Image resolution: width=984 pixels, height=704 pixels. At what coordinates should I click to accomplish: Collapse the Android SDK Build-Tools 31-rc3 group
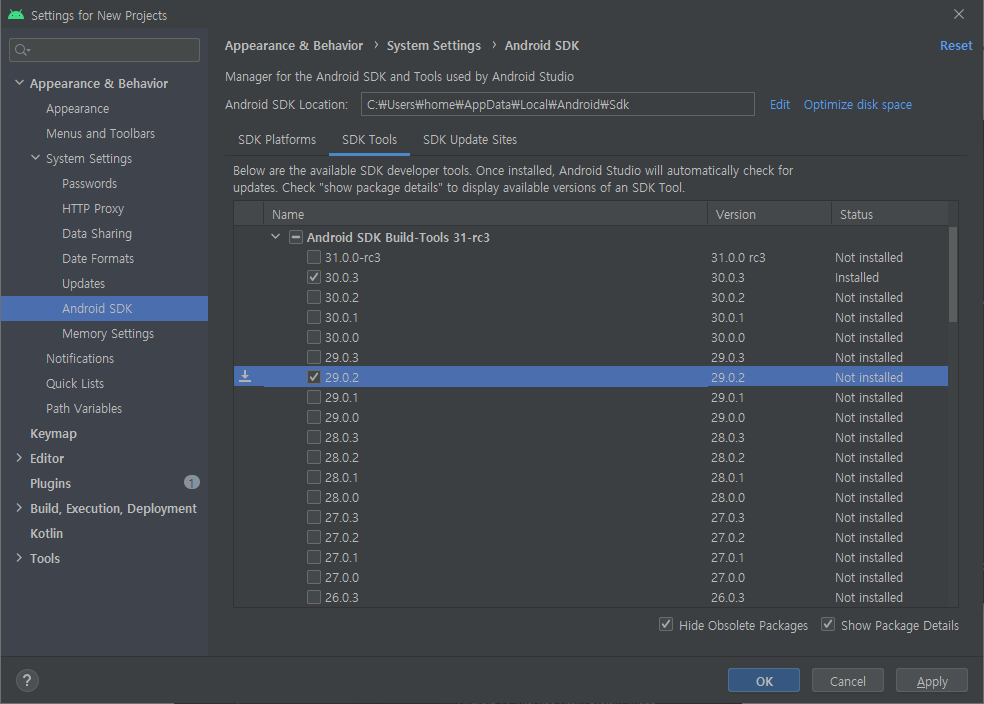click(275, 237)
